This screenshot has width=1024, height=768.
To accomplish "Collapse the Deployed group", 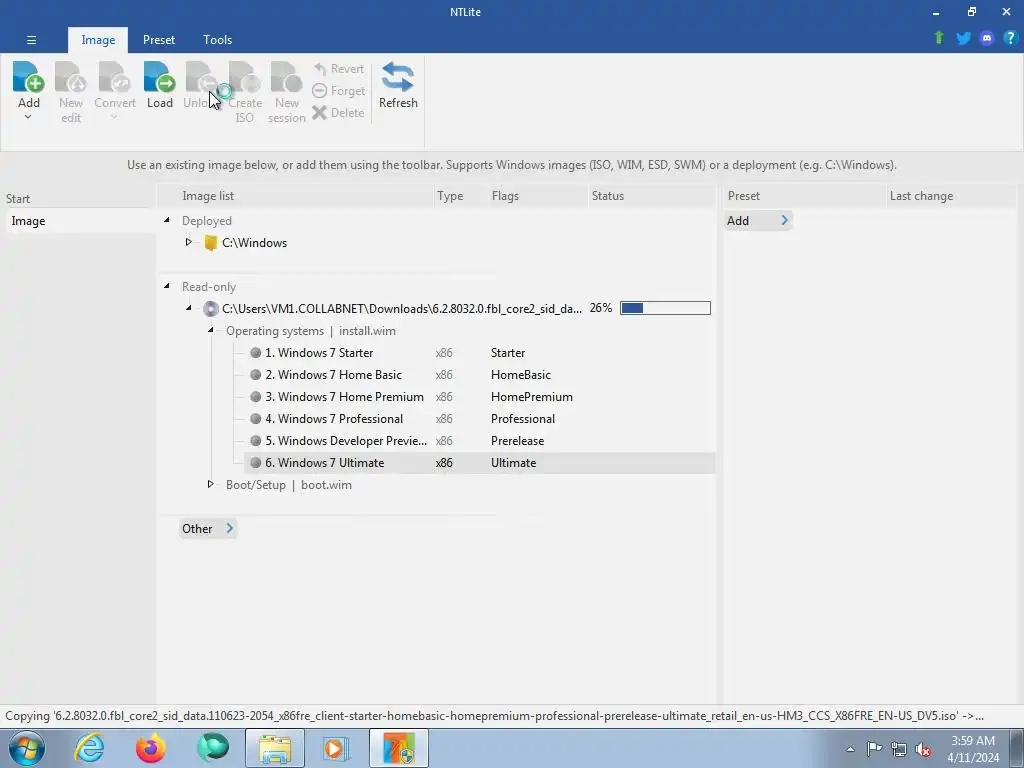I will click(x=167, y=221).
